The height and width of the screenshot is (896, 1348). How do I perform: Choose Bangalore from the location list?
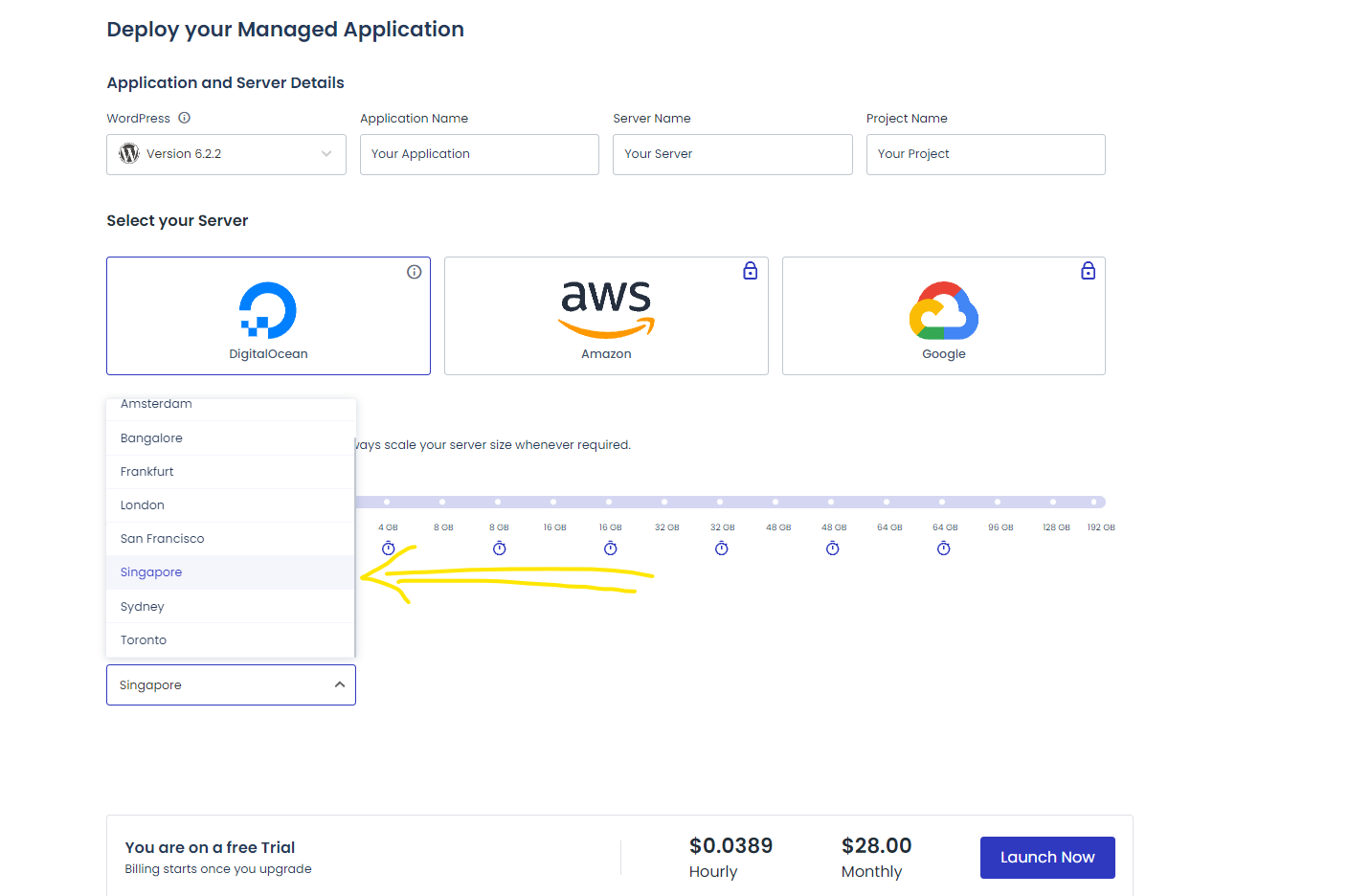[231, 438]
